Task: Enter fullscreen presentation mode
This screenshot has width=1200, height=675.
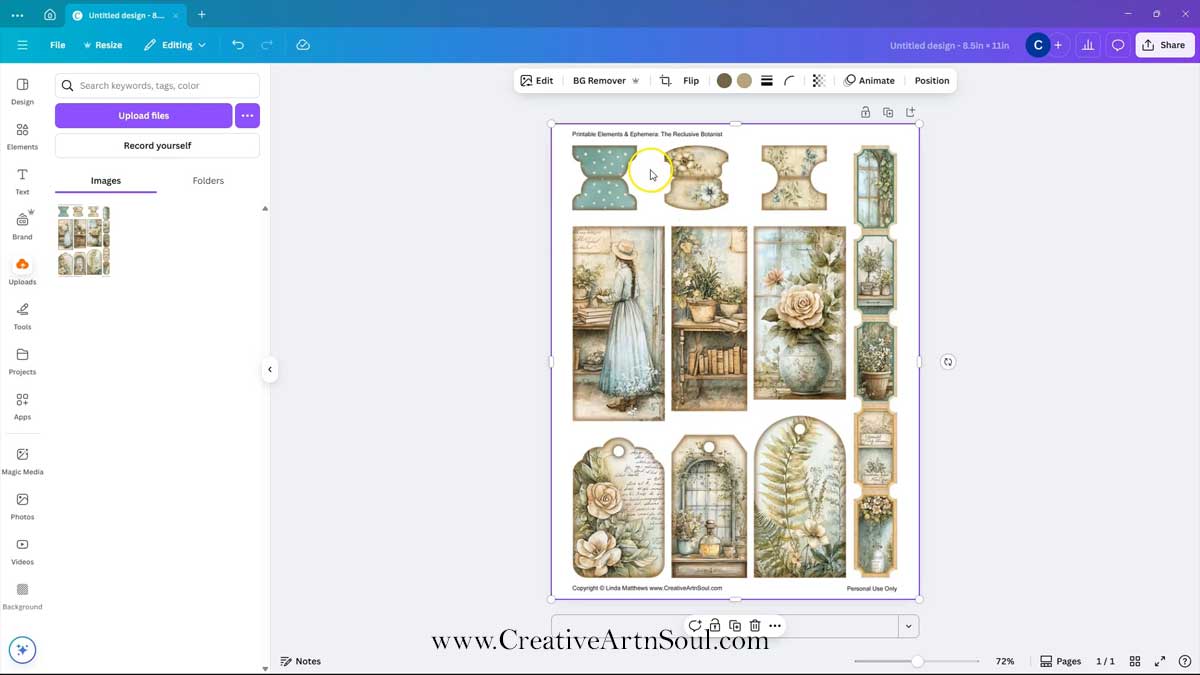Action: tap(1160, 661)
